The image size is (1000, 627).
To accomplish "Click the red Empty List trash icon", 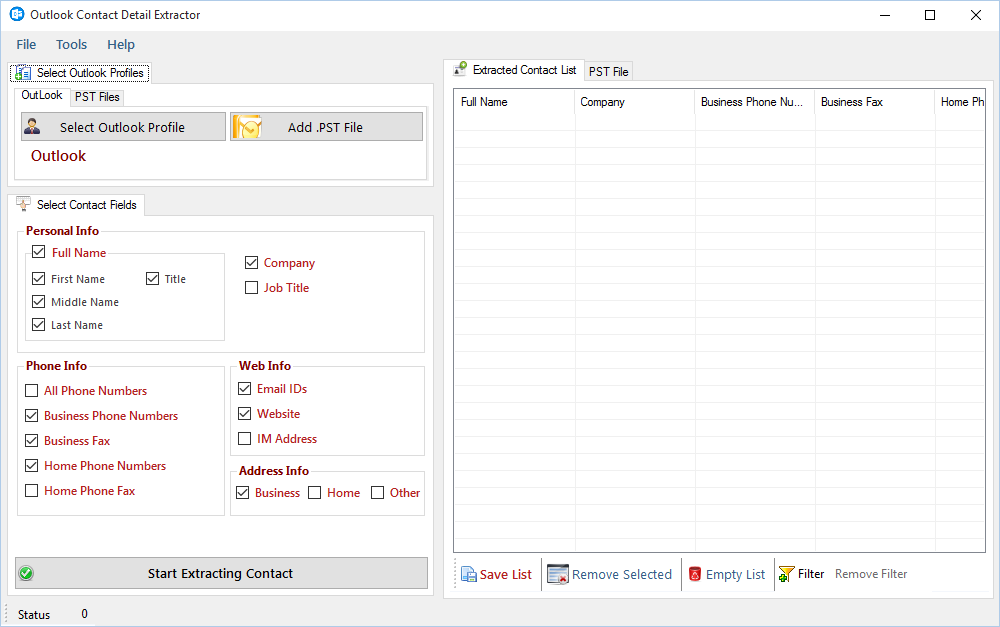I will click(695, 574).
